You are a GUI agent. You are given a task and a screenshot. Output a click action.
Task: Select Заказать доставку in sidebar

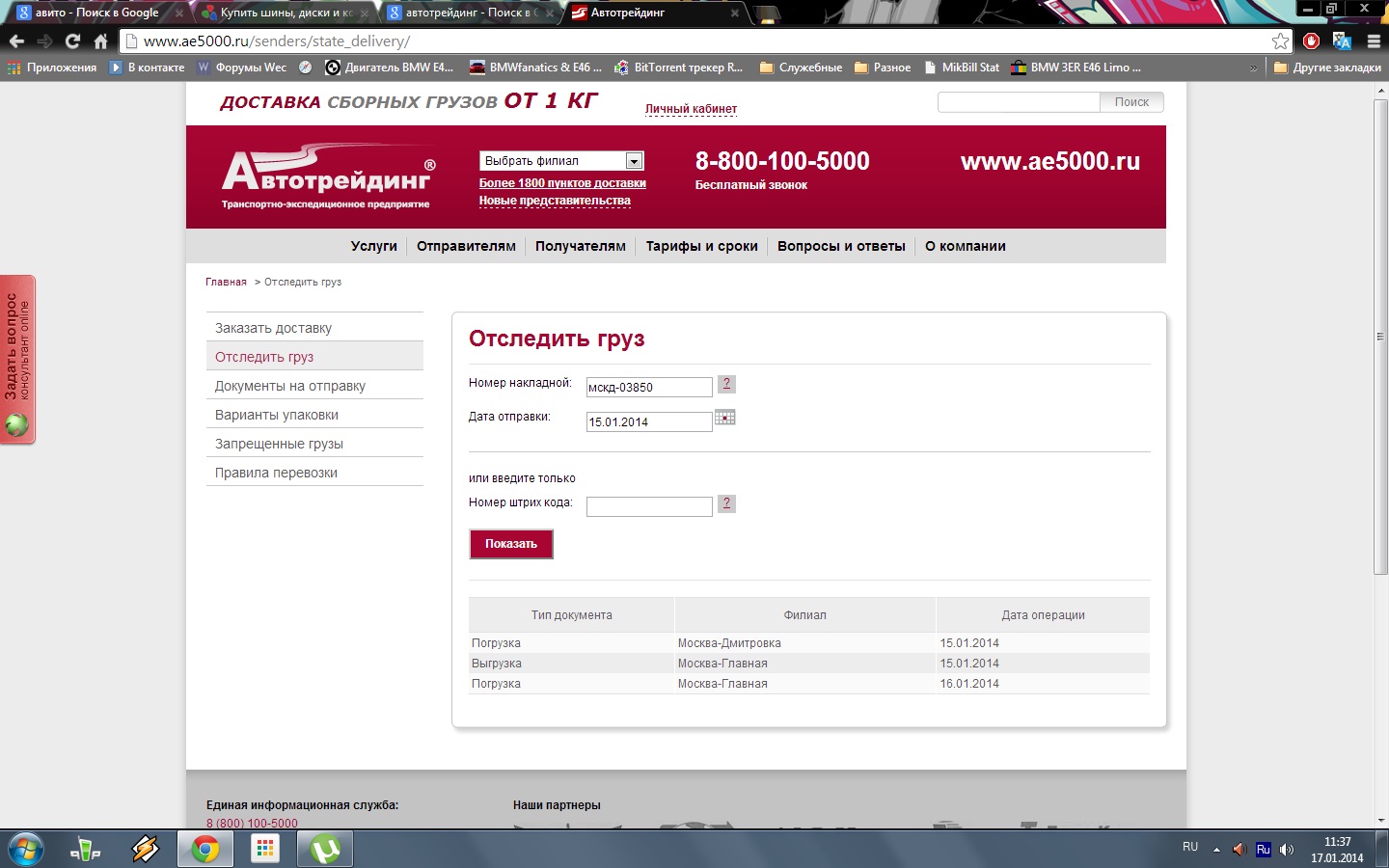click(x=273, y=328)
